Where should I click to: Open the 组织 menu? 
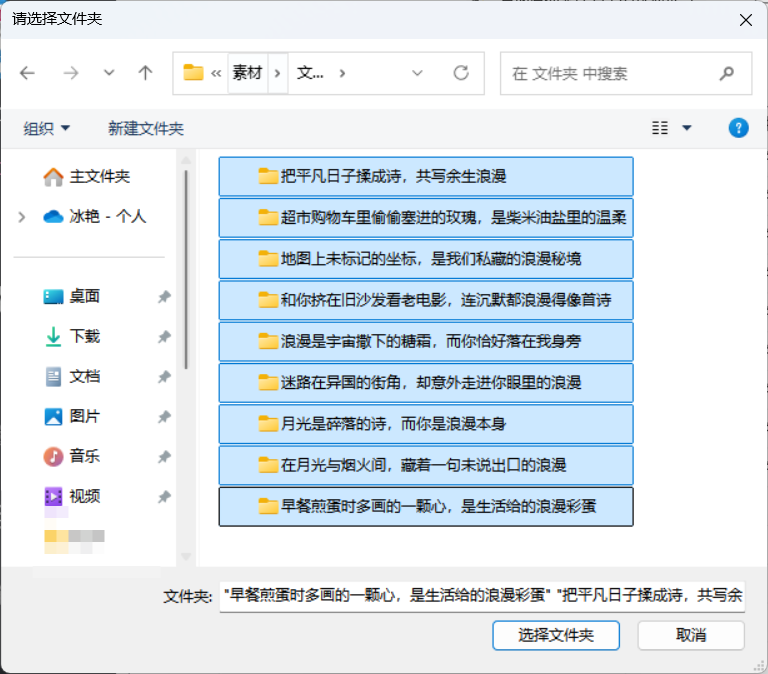coord(47,129)
